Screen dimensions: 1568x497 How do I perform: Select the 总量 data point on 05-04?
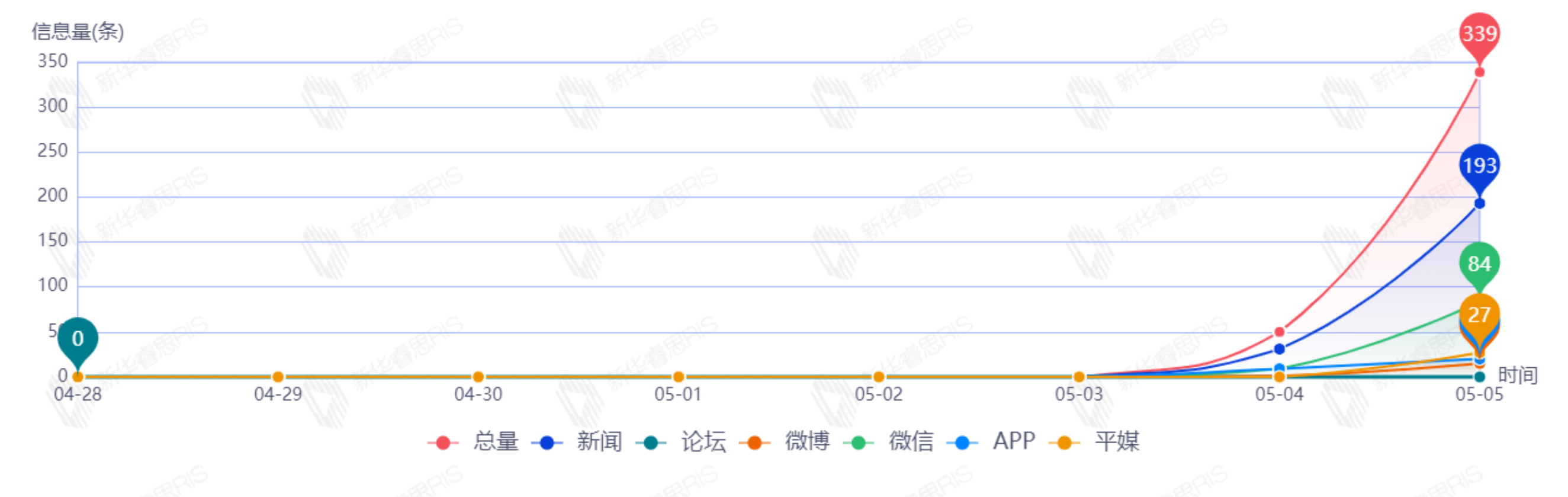point(1279,332)
